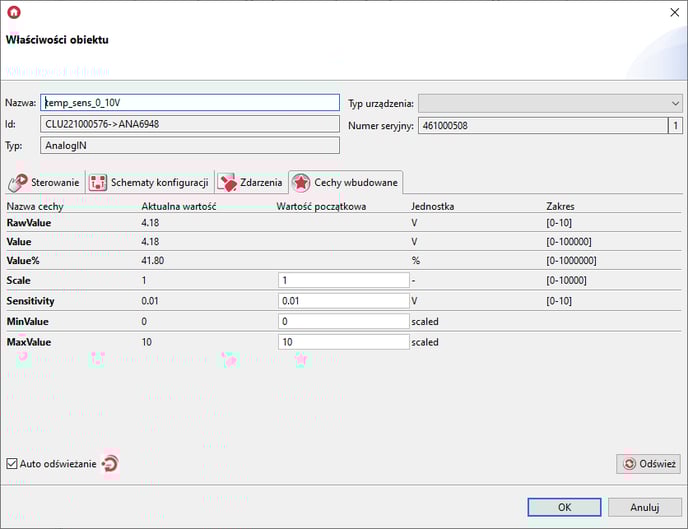This screenshot has height=529, width=688.
Task: Select the RawValue row name
Action: (29, 223)
